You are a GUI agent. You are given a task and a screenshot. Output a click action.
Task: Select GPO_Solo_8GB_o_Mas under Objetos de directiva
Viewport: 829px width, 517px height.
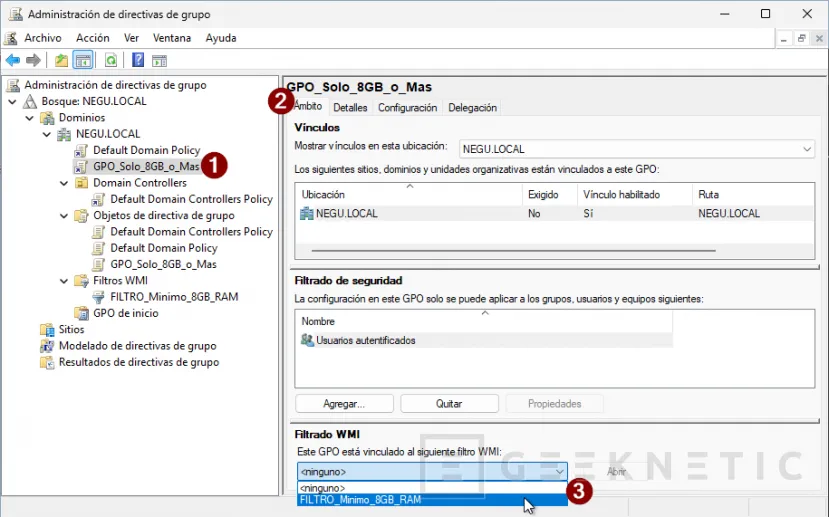(163, 264)
